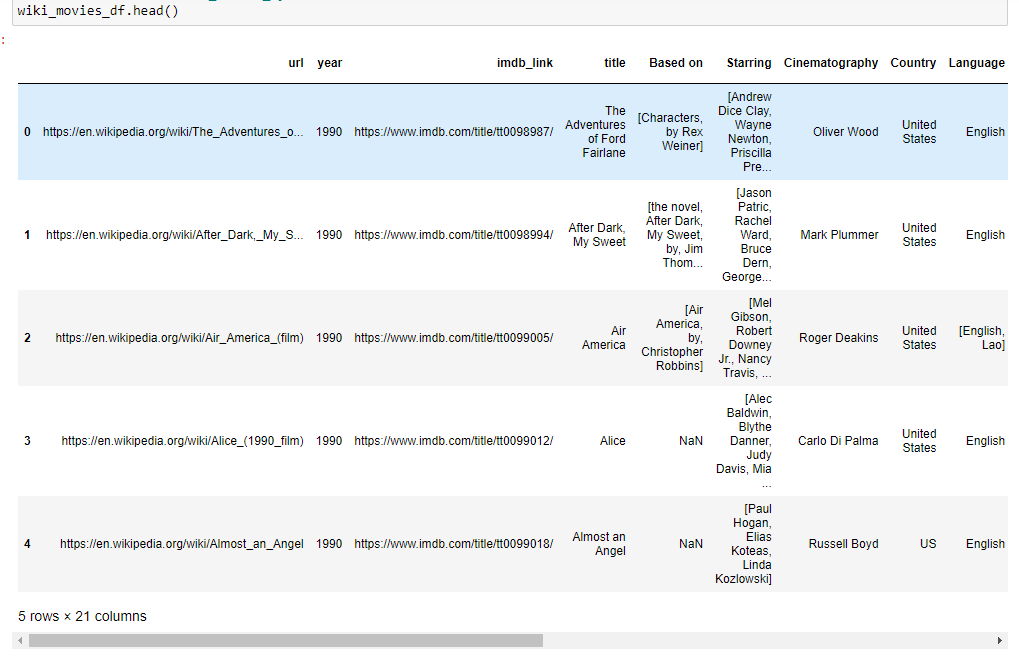This screenshot has width=1019, height=658.
Task: Click the '[English, Lao]' language cell
Action: 982,338
